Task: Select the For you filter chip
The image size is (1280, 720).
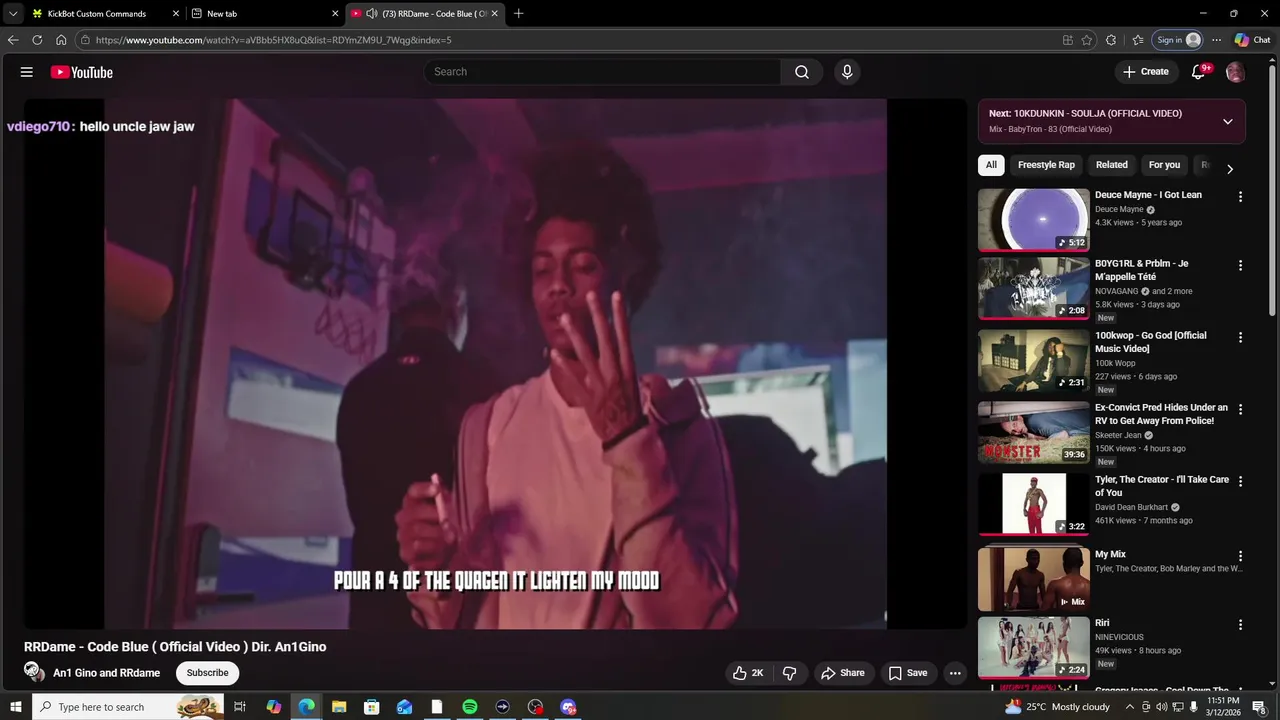Action: pos(1164,165)
